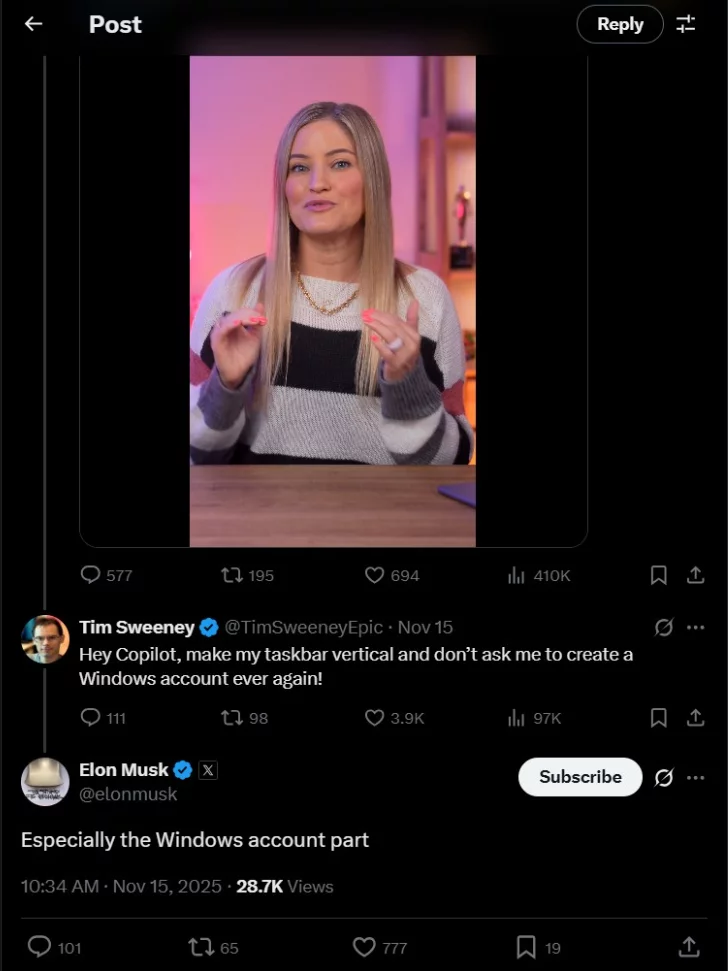Share the video post
Viewport: 728px width, 971px height.
point(695,575)
